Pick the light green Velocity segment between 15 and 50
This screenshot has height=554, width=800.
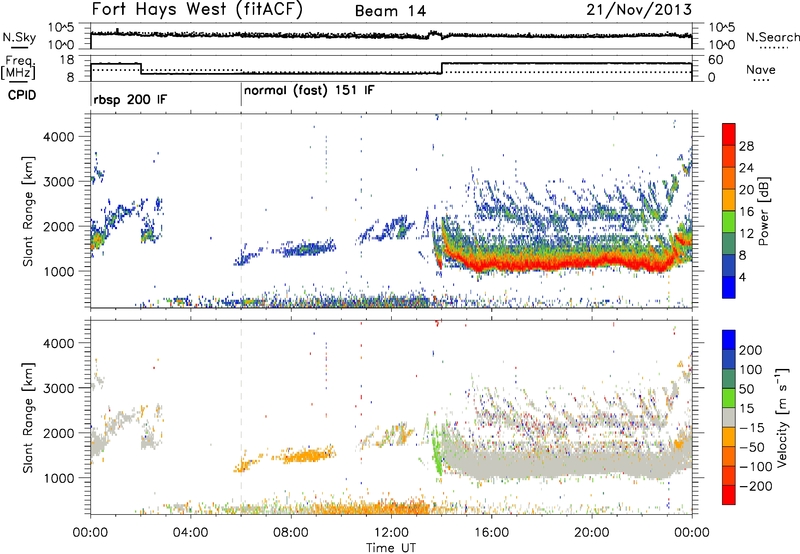click(x=729, y=398)
